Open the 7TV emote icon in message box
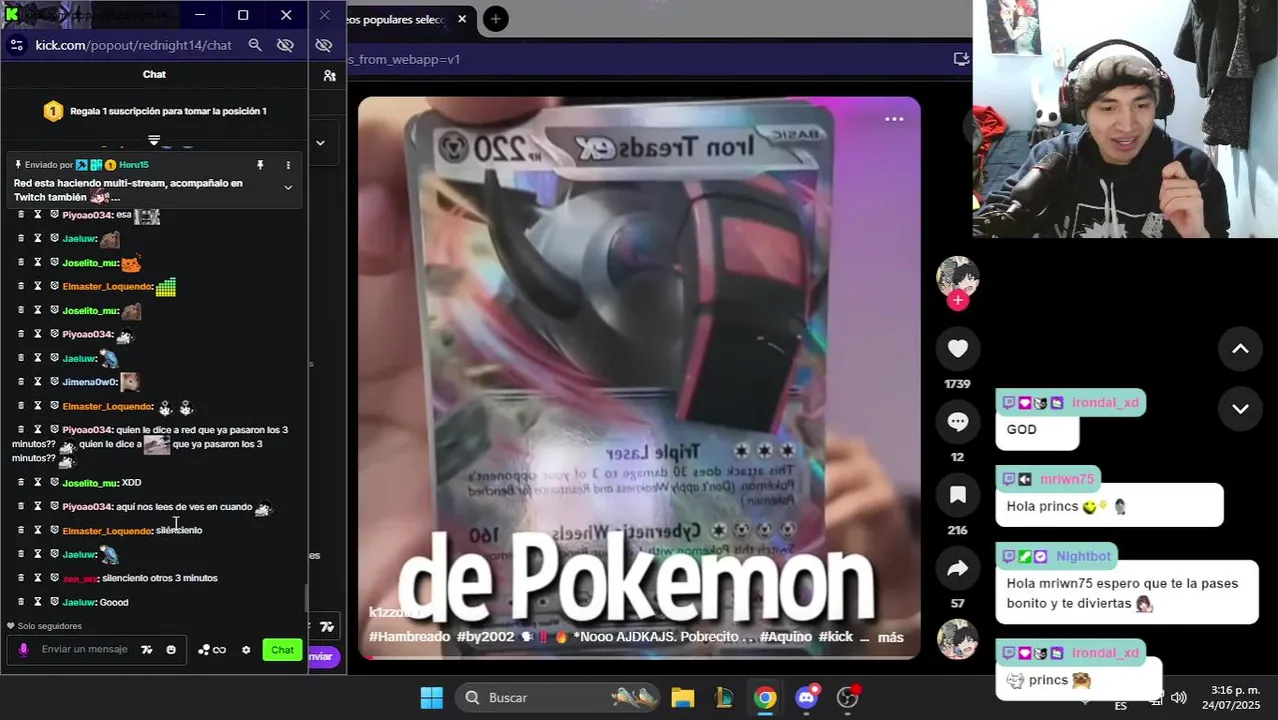The height and width of the screenshot is (720, 1278). (147, 650)
